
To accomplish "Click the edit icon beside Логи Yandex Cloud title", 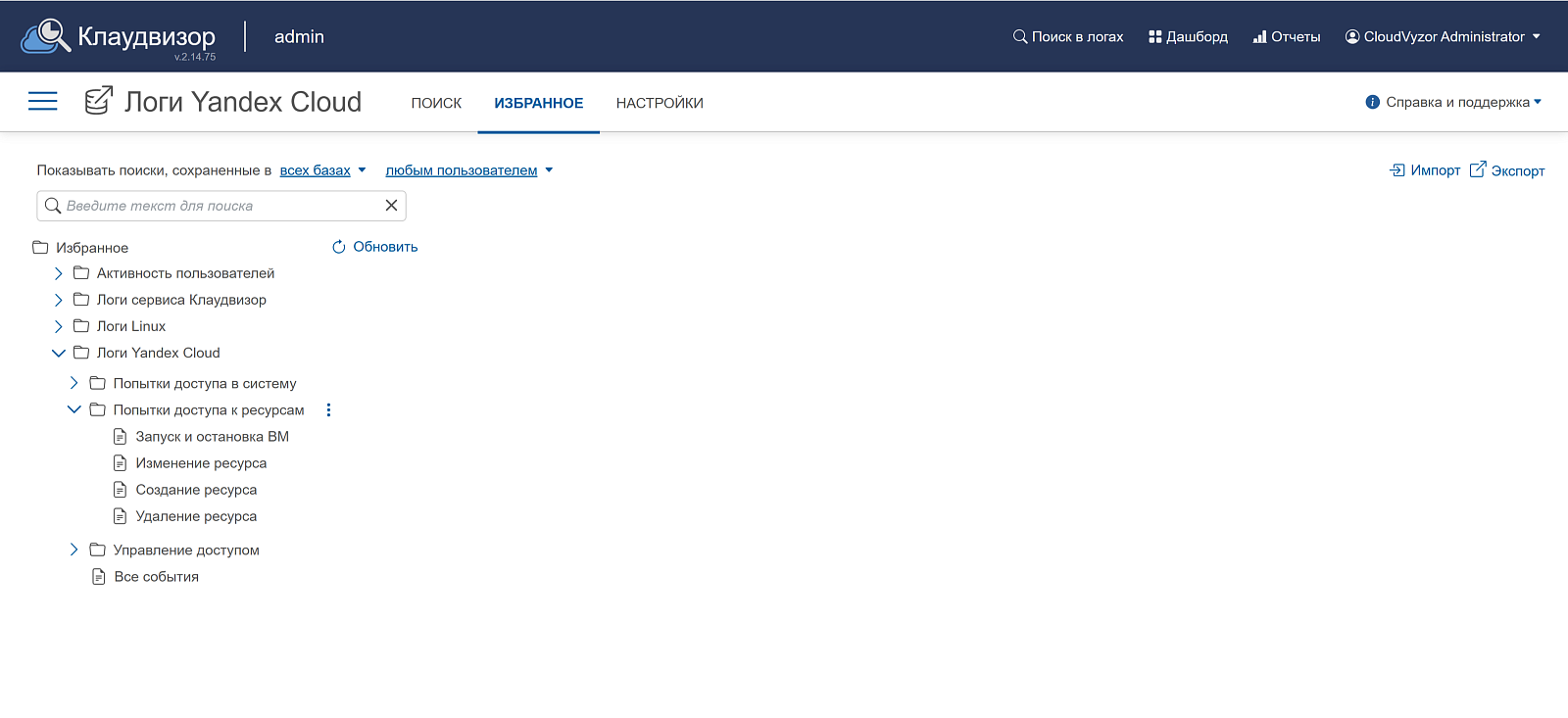I will pos(98,101).
